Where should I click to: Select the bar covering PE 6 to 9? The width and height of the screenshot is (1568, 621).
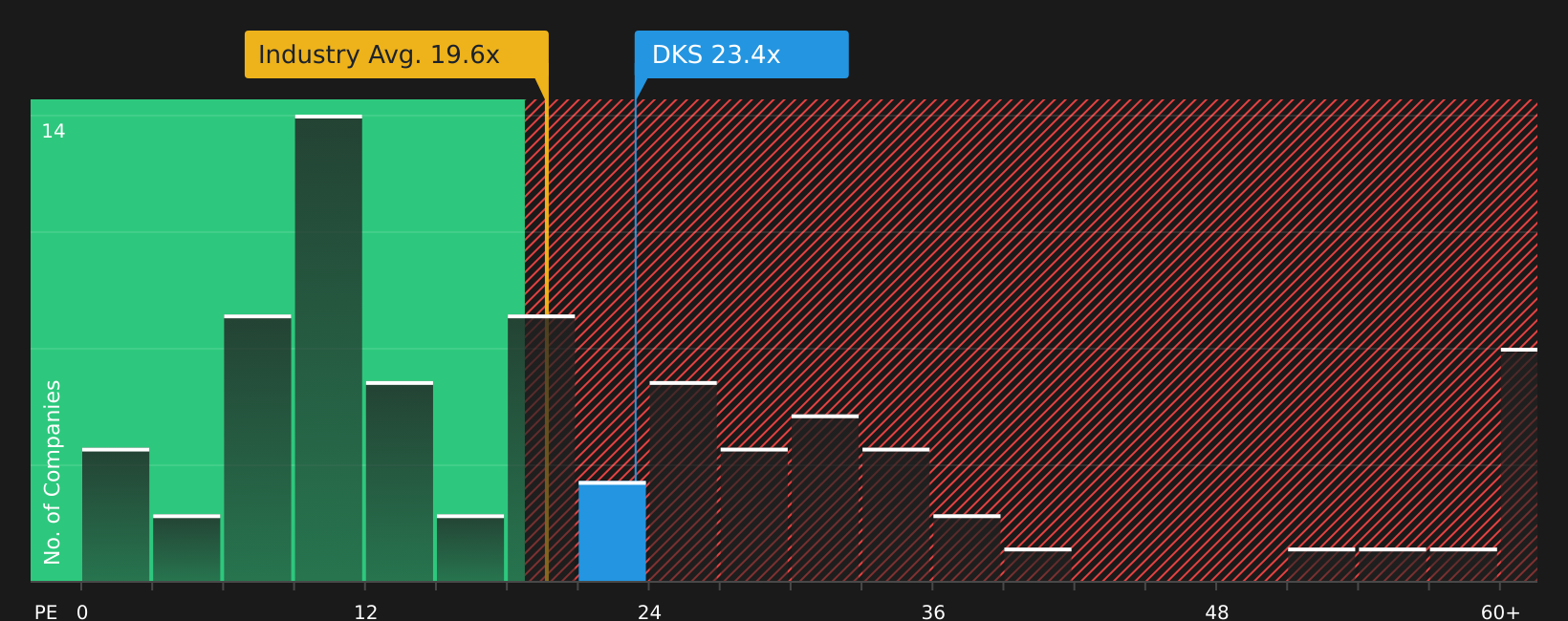(x=257, y=448)
